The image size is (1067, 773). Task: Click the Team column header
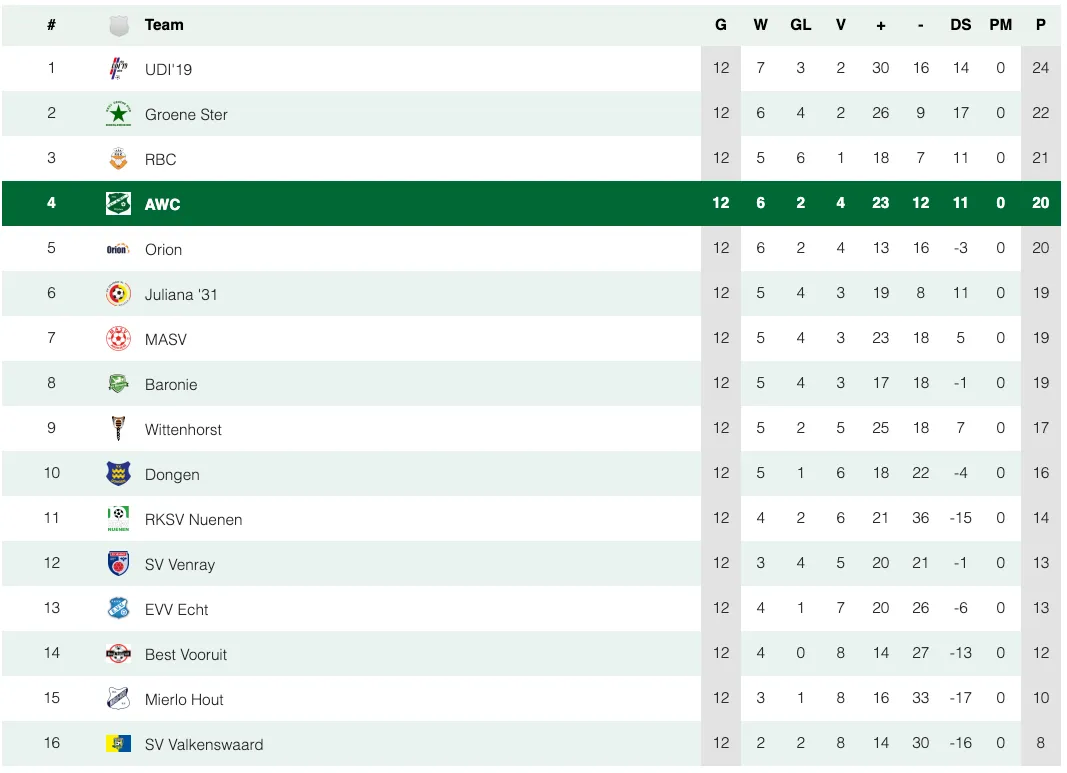(164, 25)
